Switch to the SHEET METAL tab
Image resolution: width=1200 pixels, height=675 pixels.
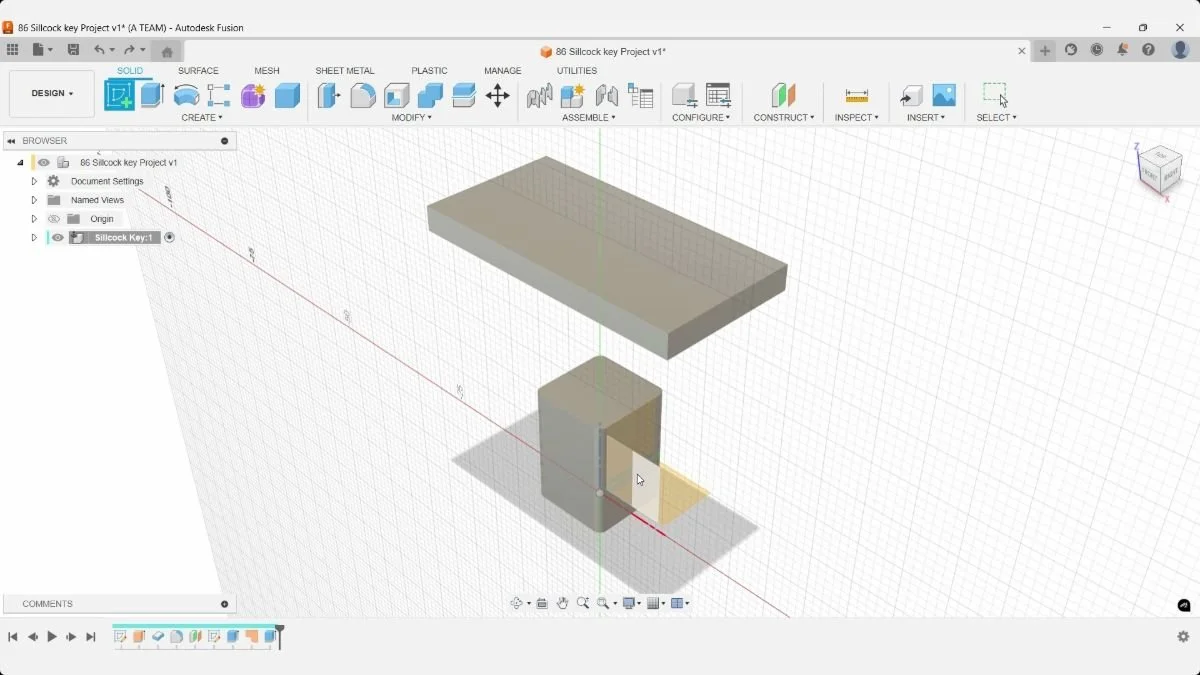pos(345,71)
